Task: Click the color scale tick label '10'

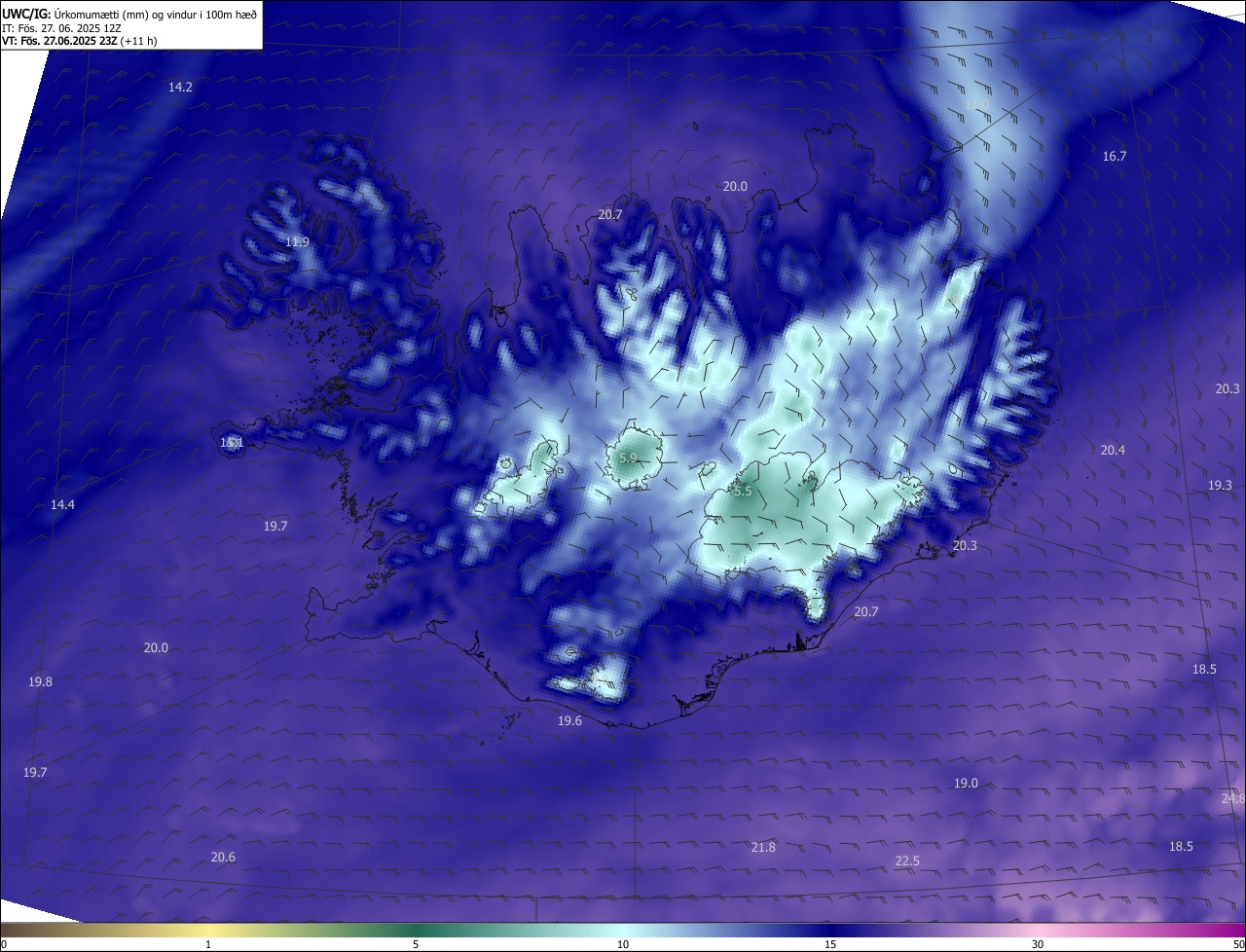Action: coord(623,944)
